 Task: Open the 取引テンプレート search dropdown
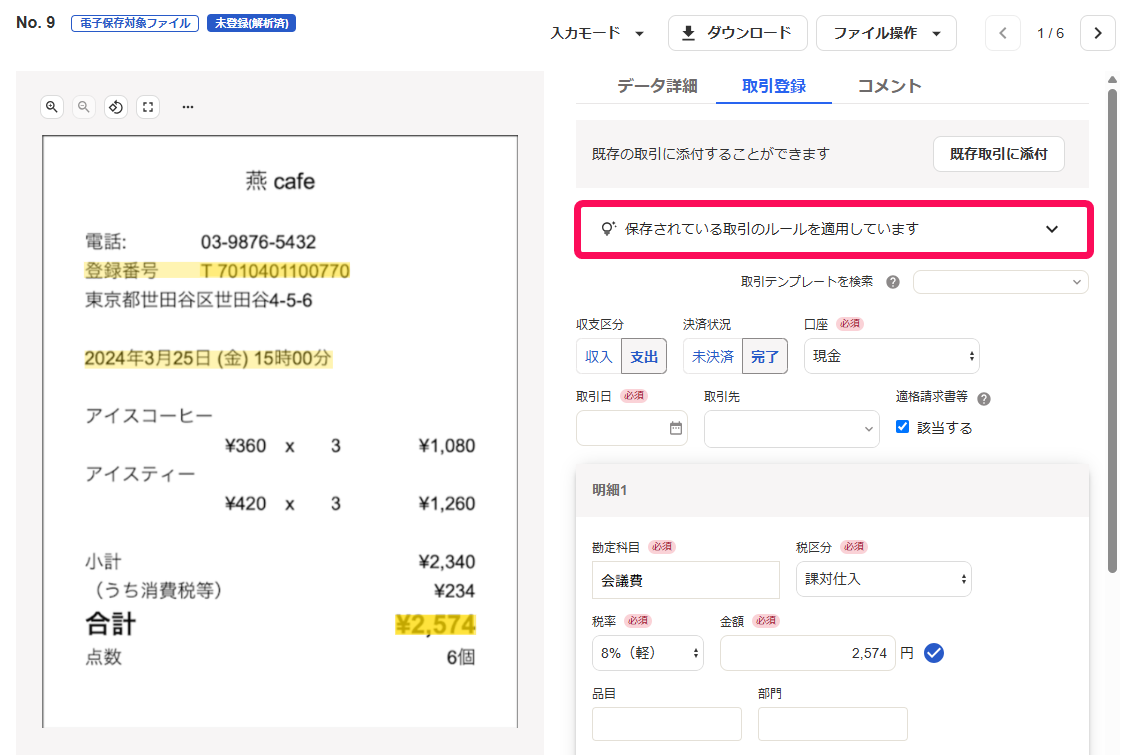[1001, 282]
